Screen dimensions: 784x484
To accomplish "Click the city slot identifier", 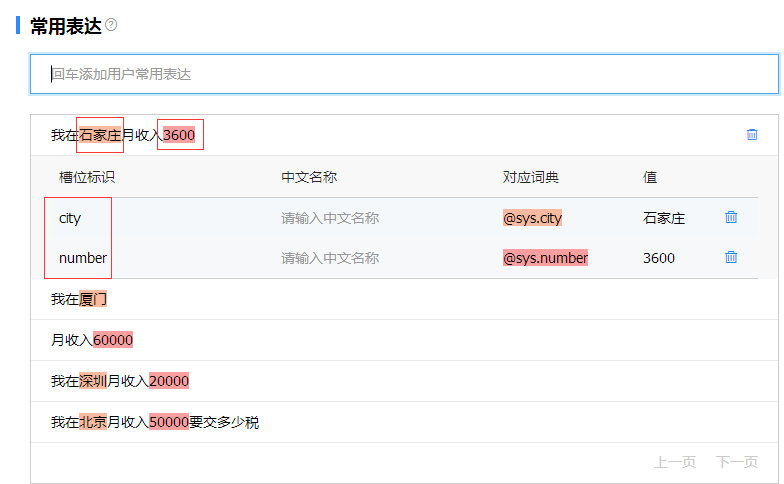I will pos(70,218).
